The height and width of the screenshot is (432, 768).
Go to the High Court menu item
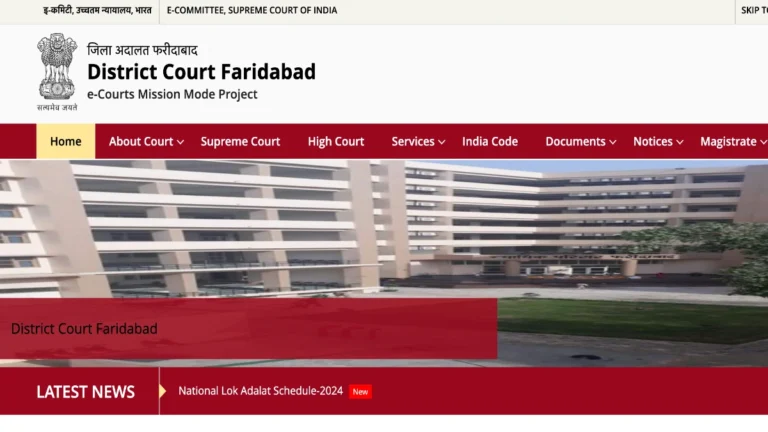pos(336,142)
